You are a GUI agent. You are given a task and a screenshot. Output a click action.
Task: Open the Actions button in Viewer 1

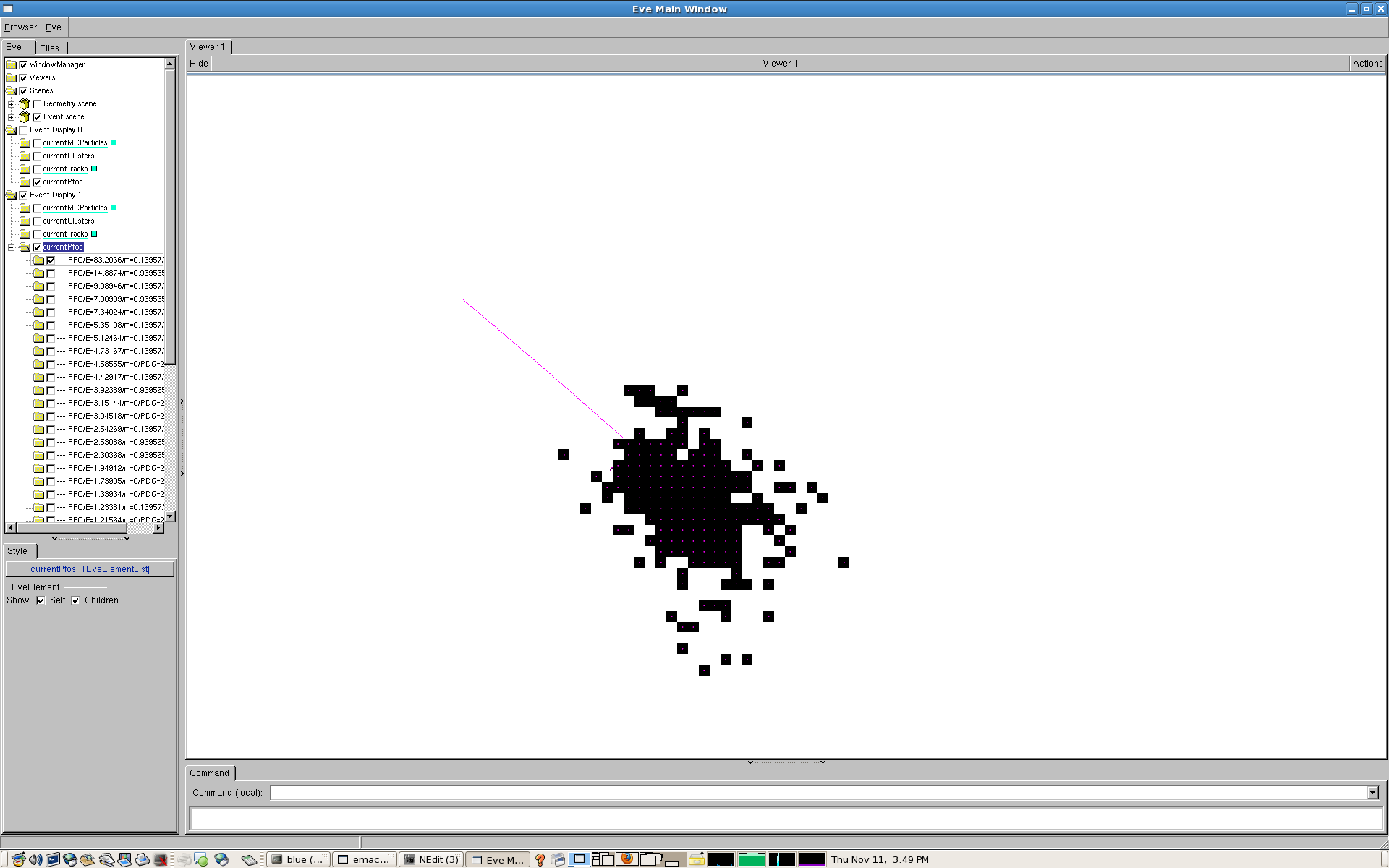(1367, 64)
